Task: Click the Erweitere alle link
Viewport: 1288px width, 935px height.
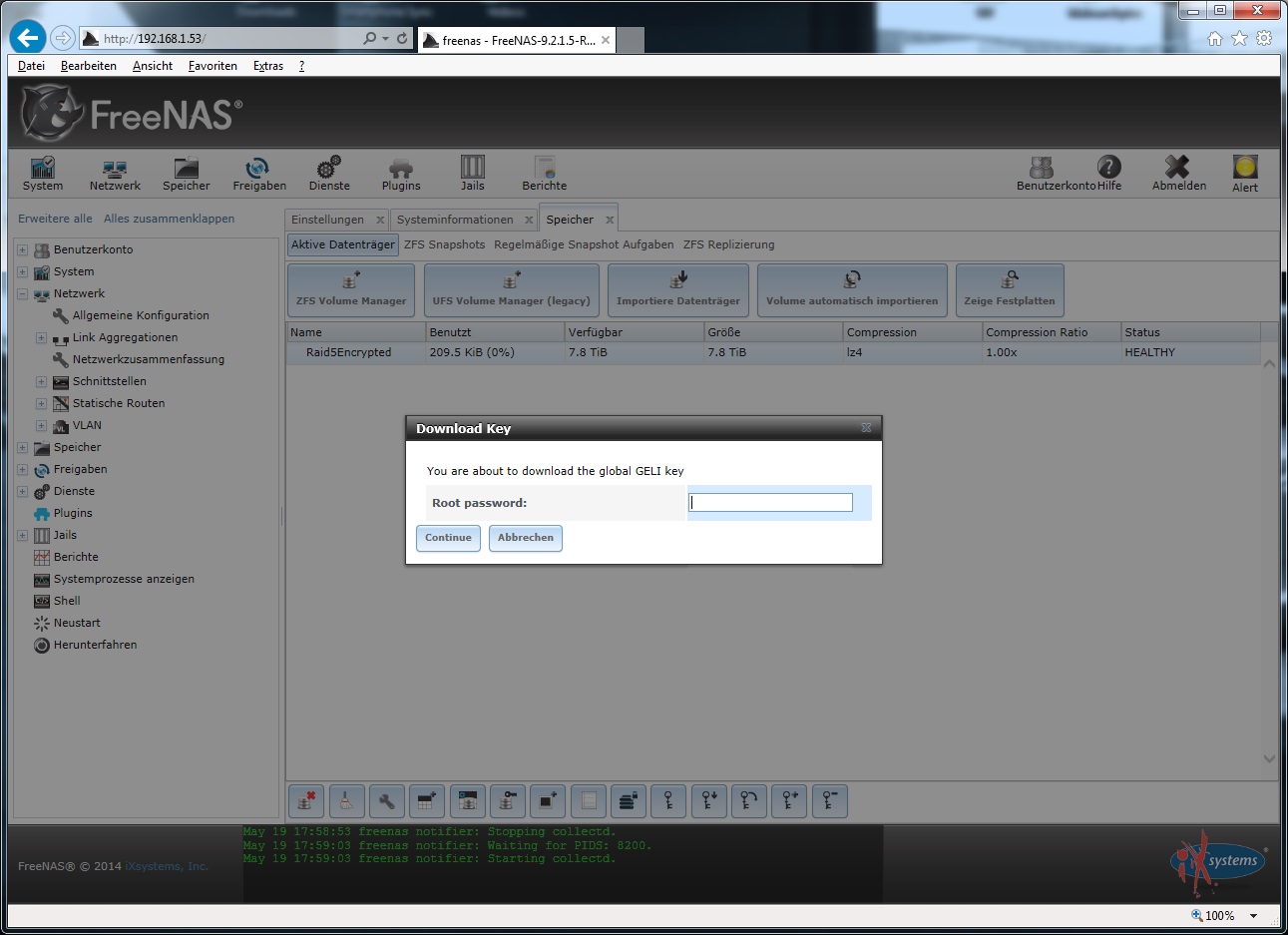Action: tap(55, 219)
